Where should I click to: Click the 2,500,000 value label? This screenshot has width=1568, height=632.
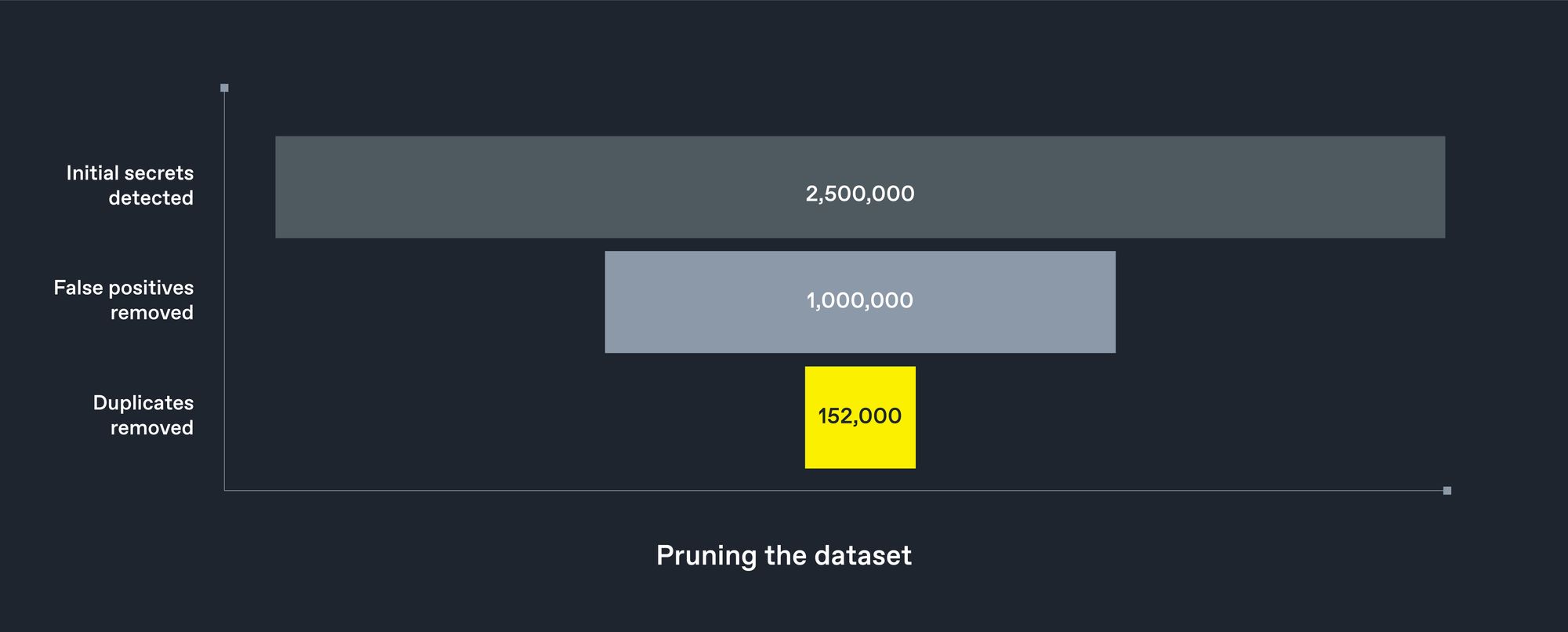(860, 194)
